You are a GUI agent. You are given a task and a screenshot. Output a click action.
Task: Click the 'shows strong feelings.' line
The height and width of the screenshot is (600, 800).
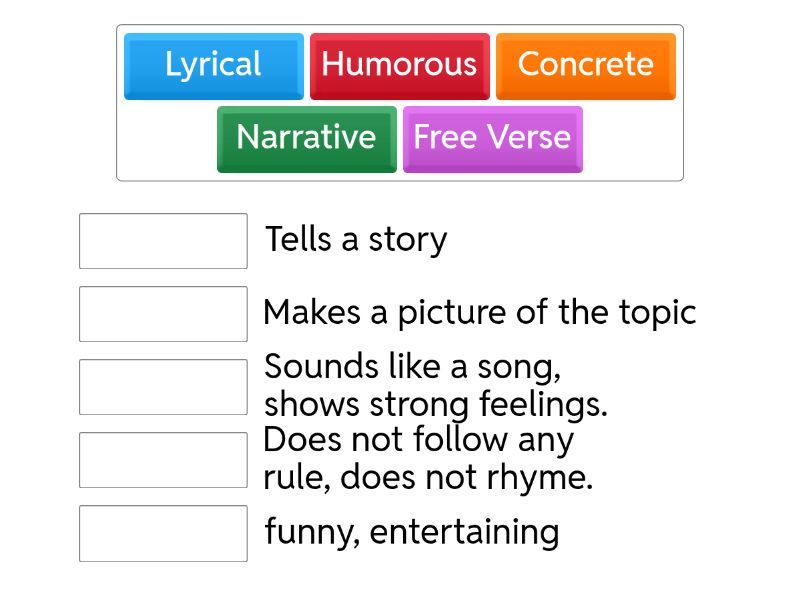[x=435, y=405]
